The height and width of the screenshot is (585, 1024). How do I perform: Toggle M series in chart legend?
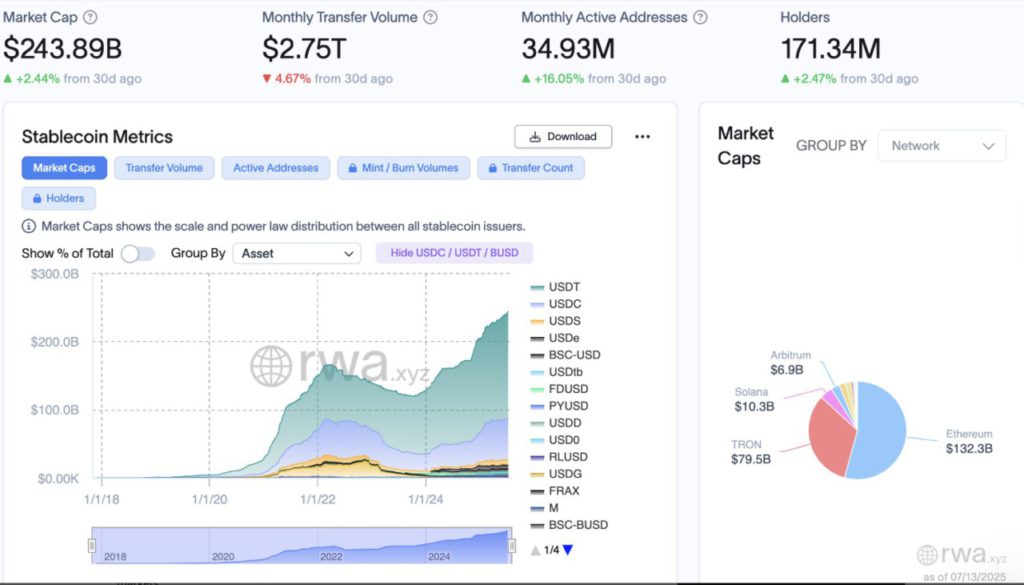point(545,508)
